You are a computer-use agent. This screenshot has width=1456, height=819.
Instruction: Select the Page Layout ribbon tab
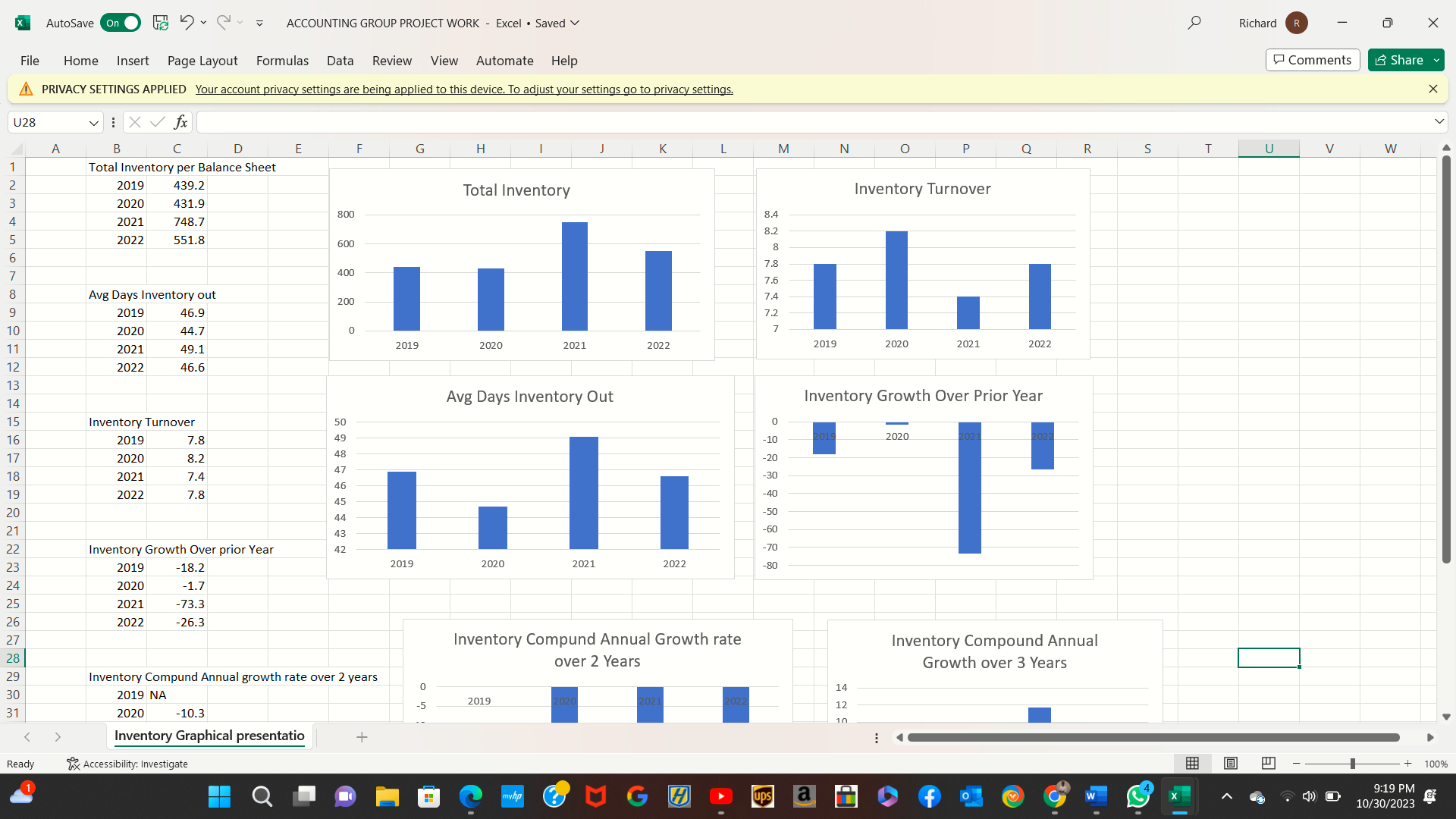(x=202, y=60)
